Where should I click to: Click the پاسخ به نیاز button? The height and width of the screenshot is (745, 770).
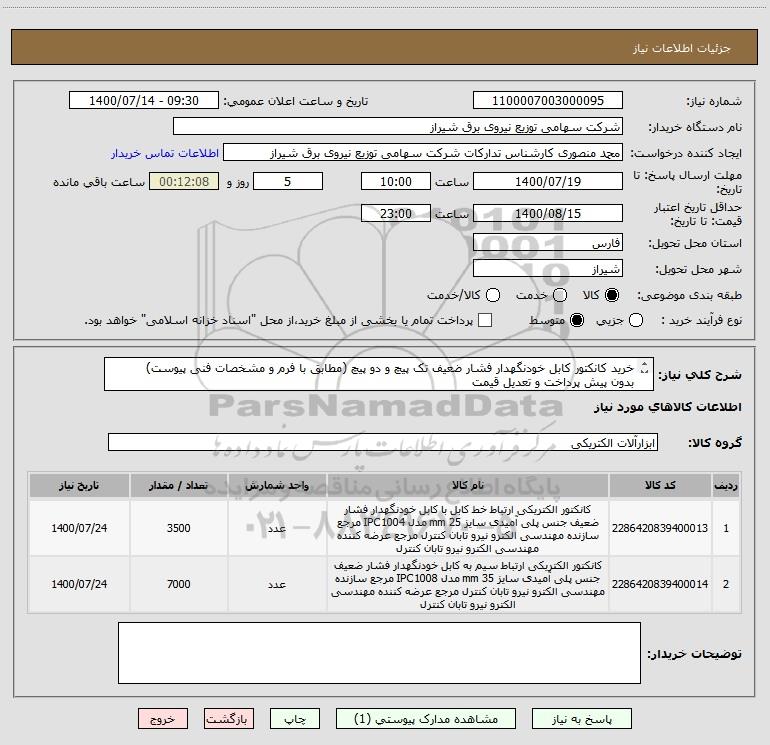(582, 719)
